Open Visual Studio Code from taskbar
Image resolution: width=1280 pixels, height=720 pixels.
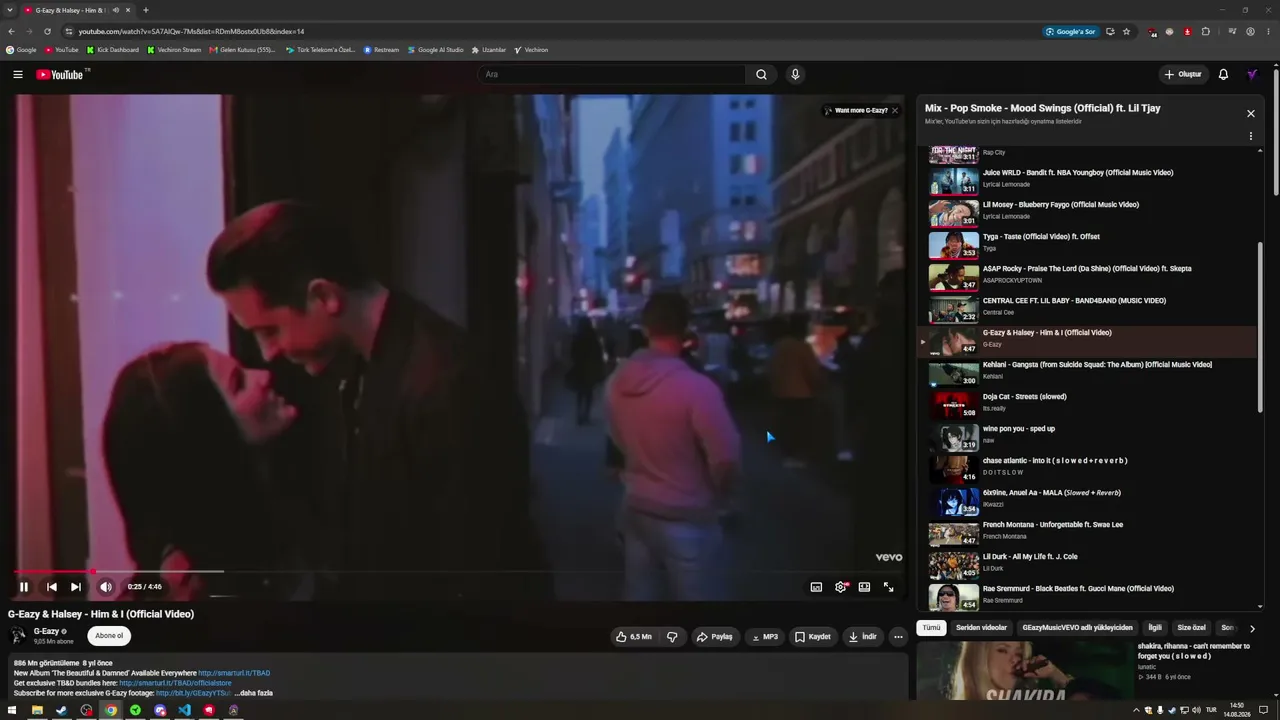(x=184, y=710)
